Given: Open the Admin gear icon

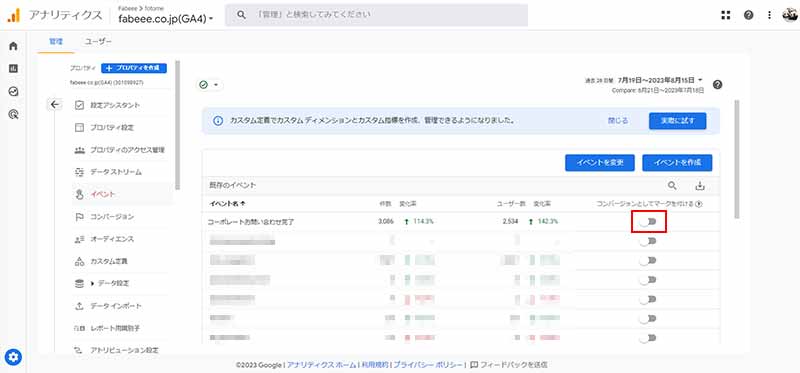Looking at the screenshot, I should pyautogui.click(x=13, y=357).
